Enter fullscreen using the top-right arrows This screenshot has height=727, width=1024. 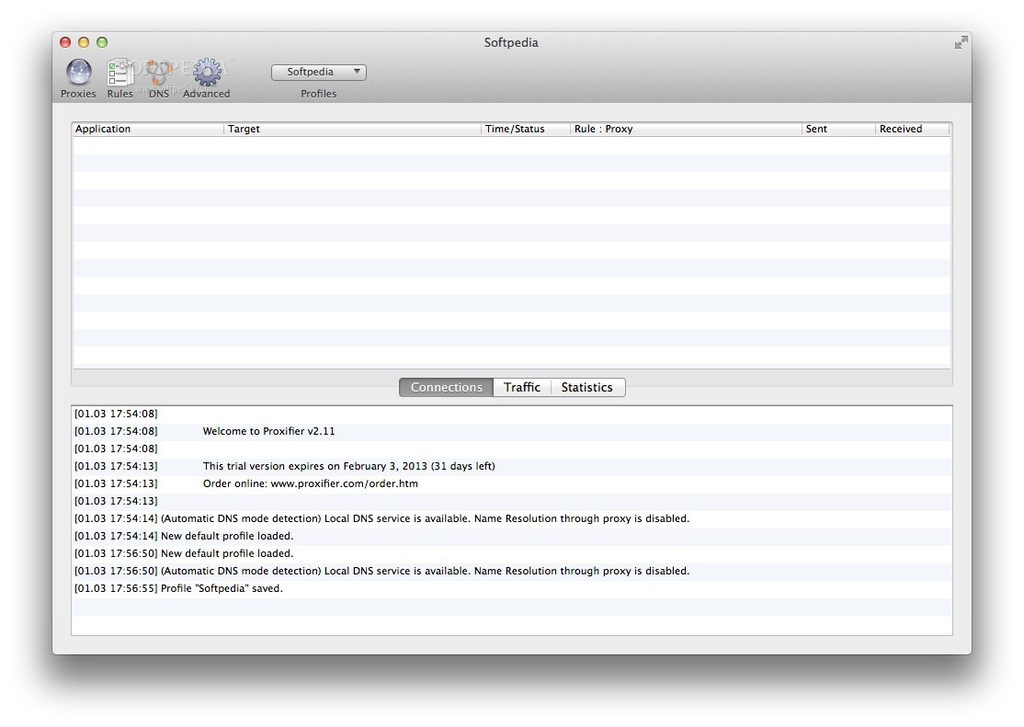coord(960,42)
